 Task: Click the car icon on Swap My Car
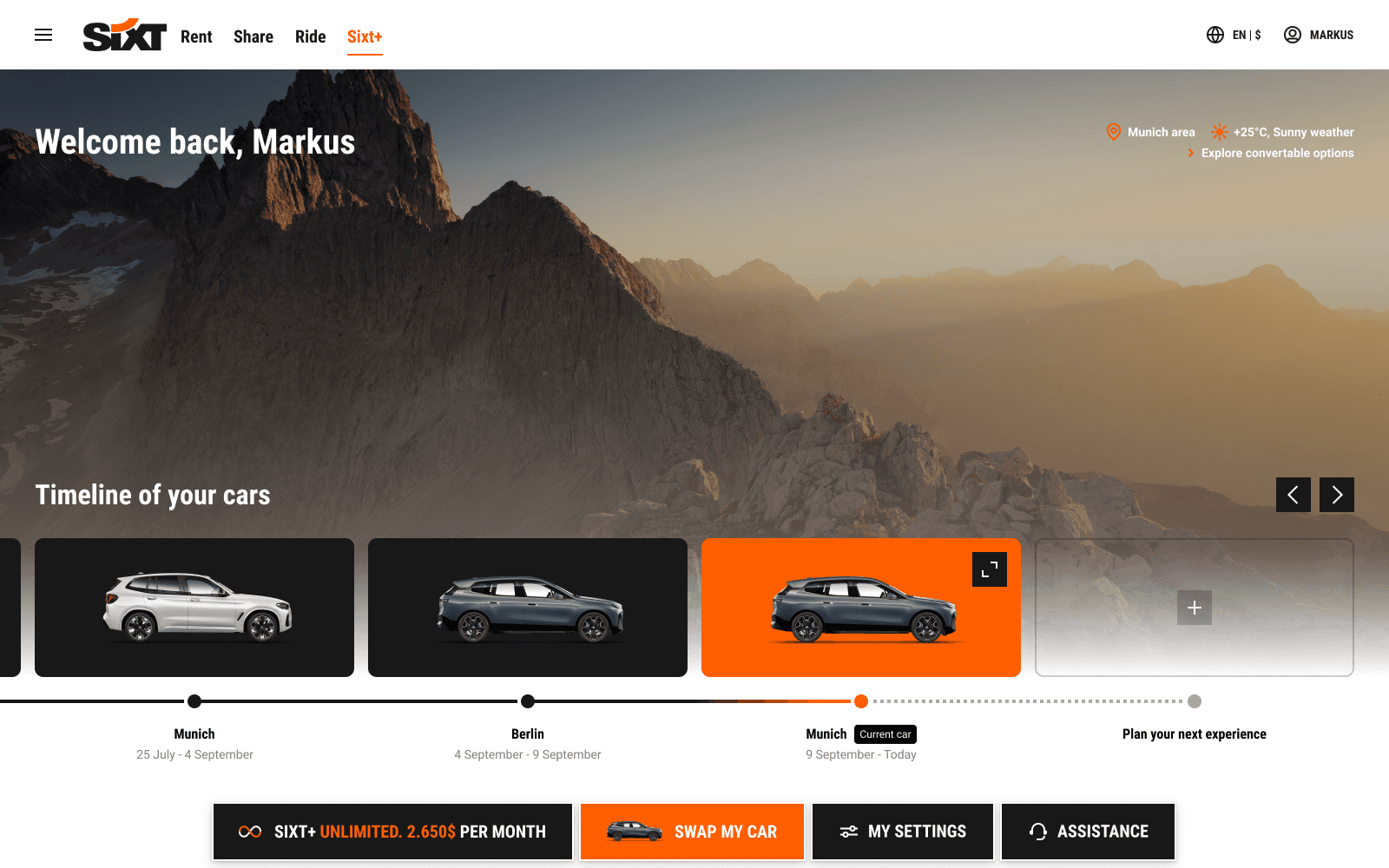[635, 832]
